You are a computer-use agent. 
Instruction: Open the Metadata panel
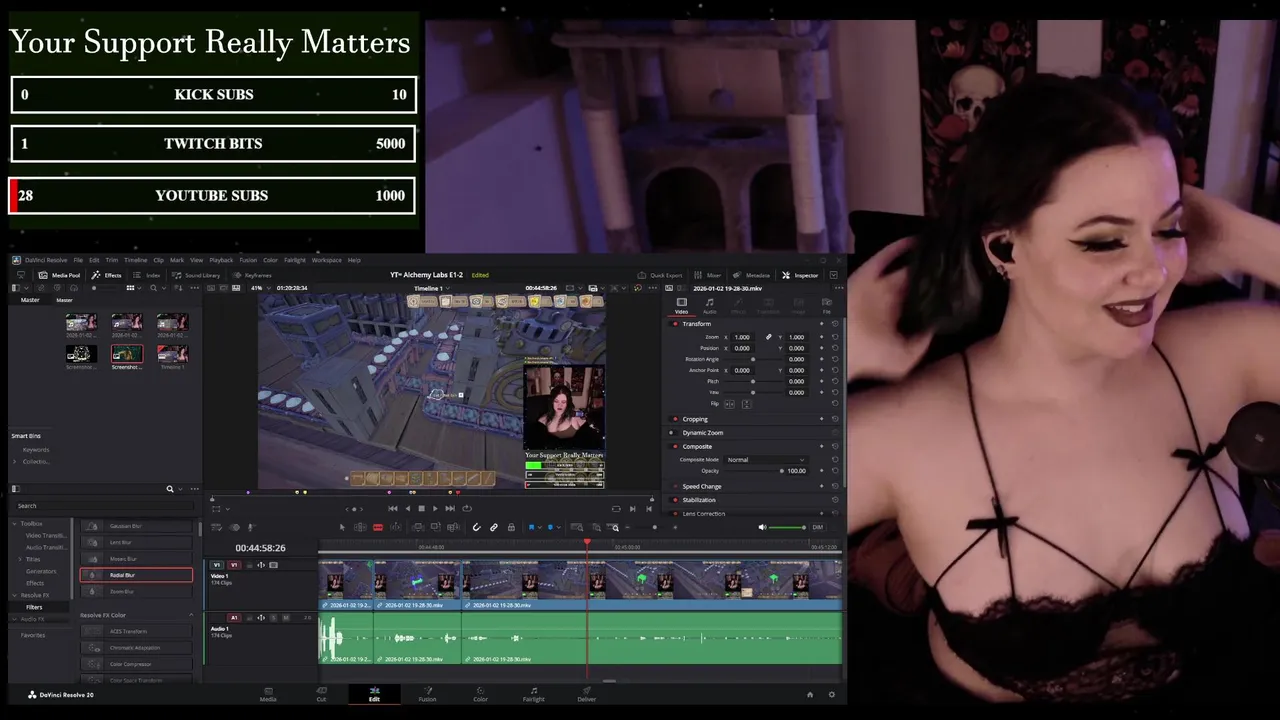[x=752, y=275]
